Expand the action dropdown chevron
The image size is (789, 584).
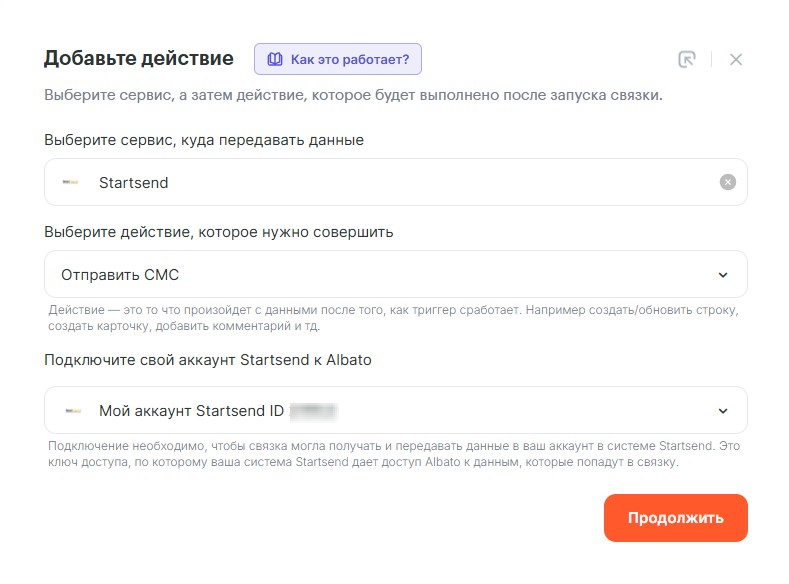tap(724, 275)
